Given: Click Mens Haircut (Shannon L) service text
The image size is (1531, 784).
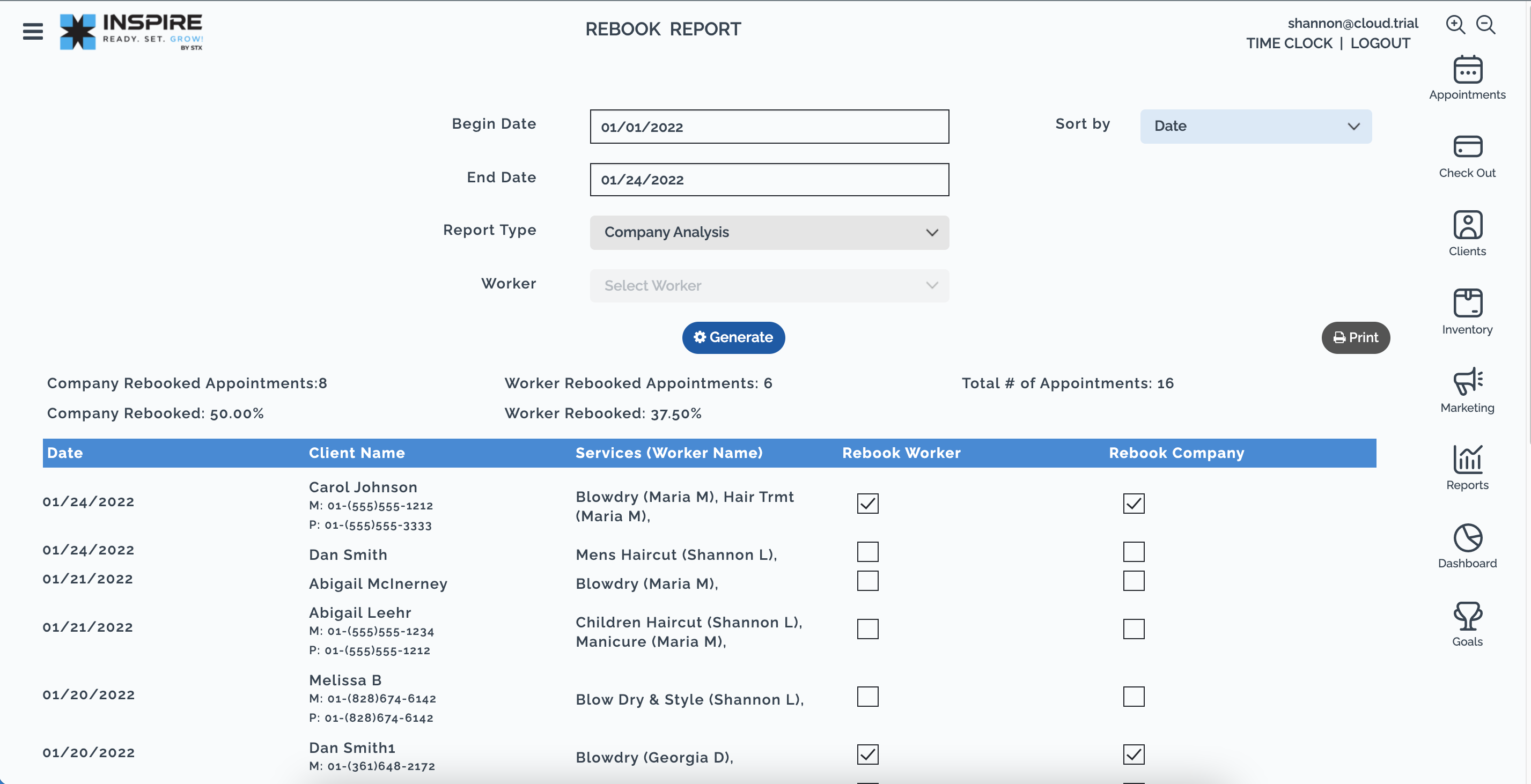Looking at the screenshot, I should pos(676,554).
